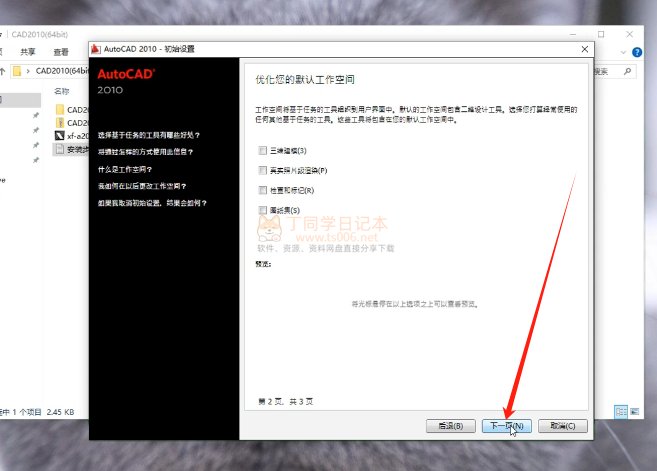This screenshot has width=657, height=471.
Task: Switch Explorer to large icons view
Action: (x=635, y=412)
